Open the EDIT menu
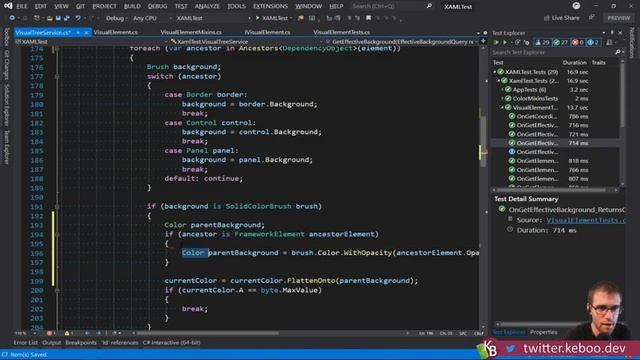The height and width of the screenshot is (360, 640). pos(40,6)
